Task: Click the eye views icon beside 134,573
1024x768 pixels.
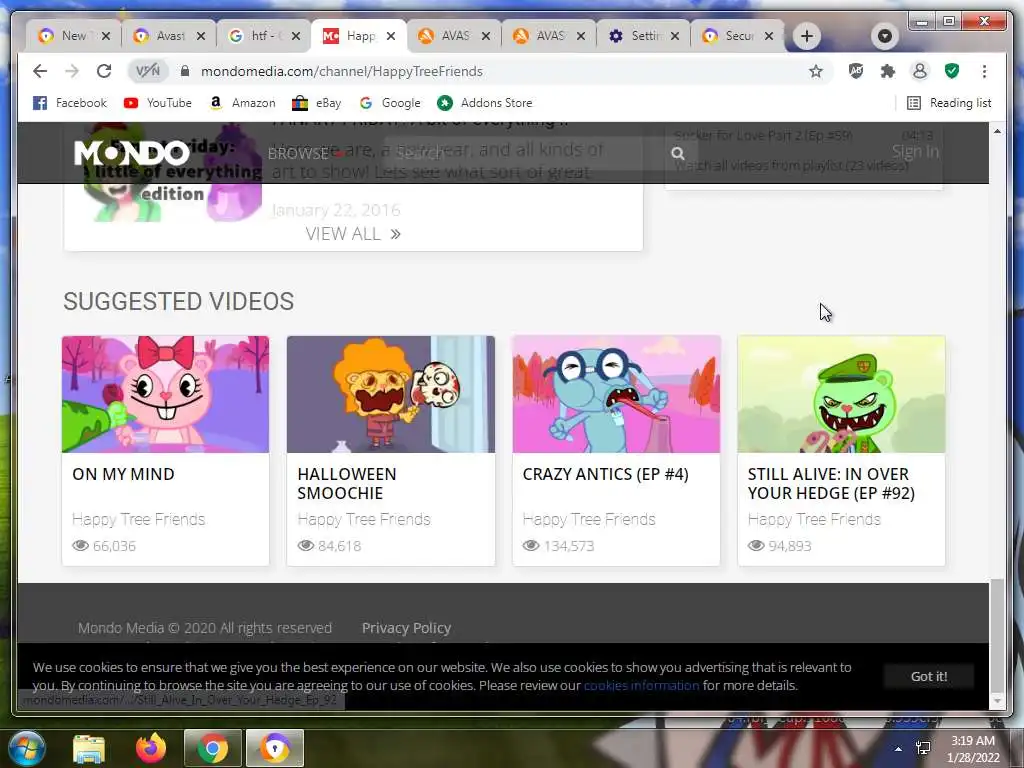Action: pos(531,545)
